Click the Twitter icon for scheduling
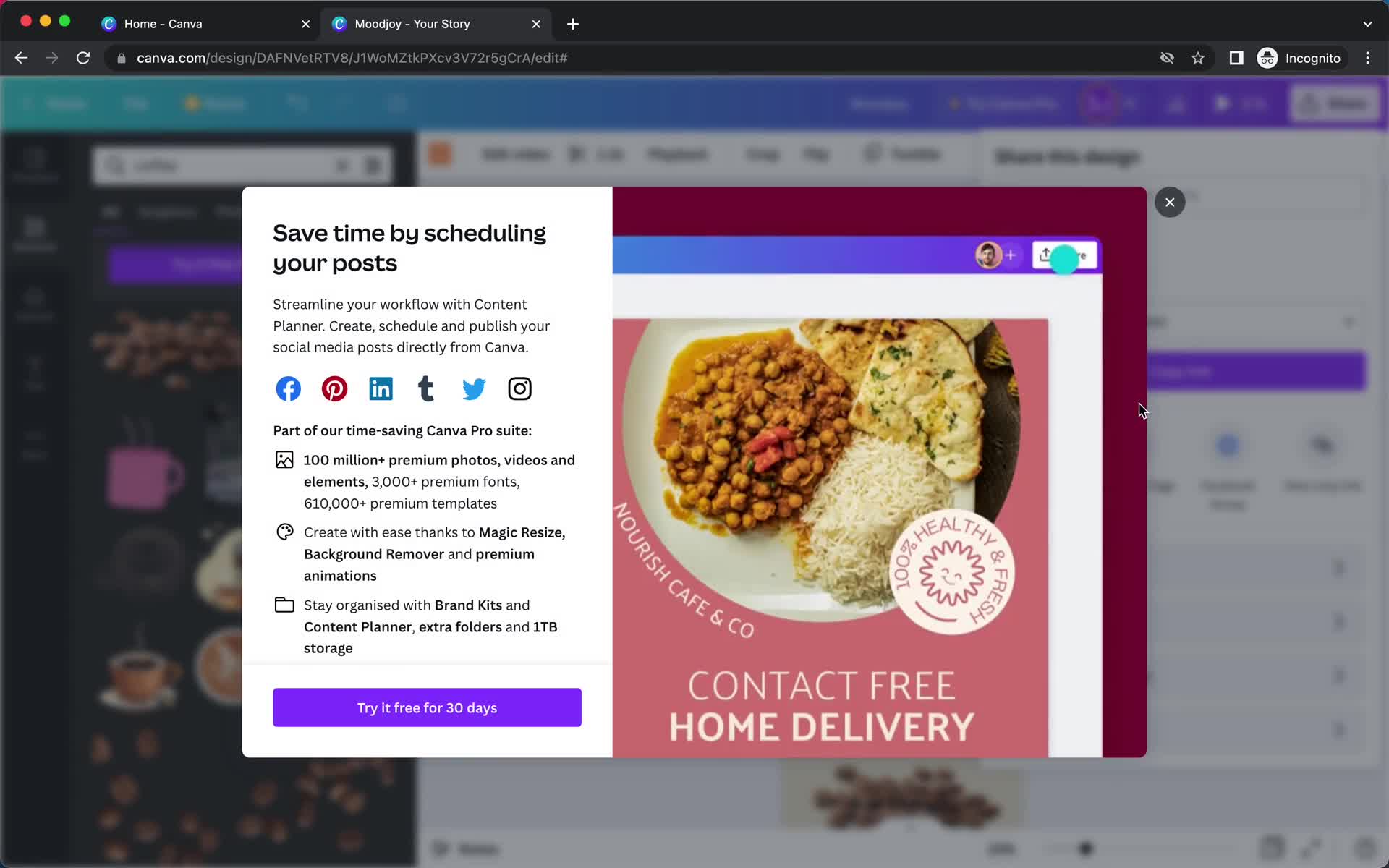Screen dimensions: 1389x868 [x=473, y=388]
